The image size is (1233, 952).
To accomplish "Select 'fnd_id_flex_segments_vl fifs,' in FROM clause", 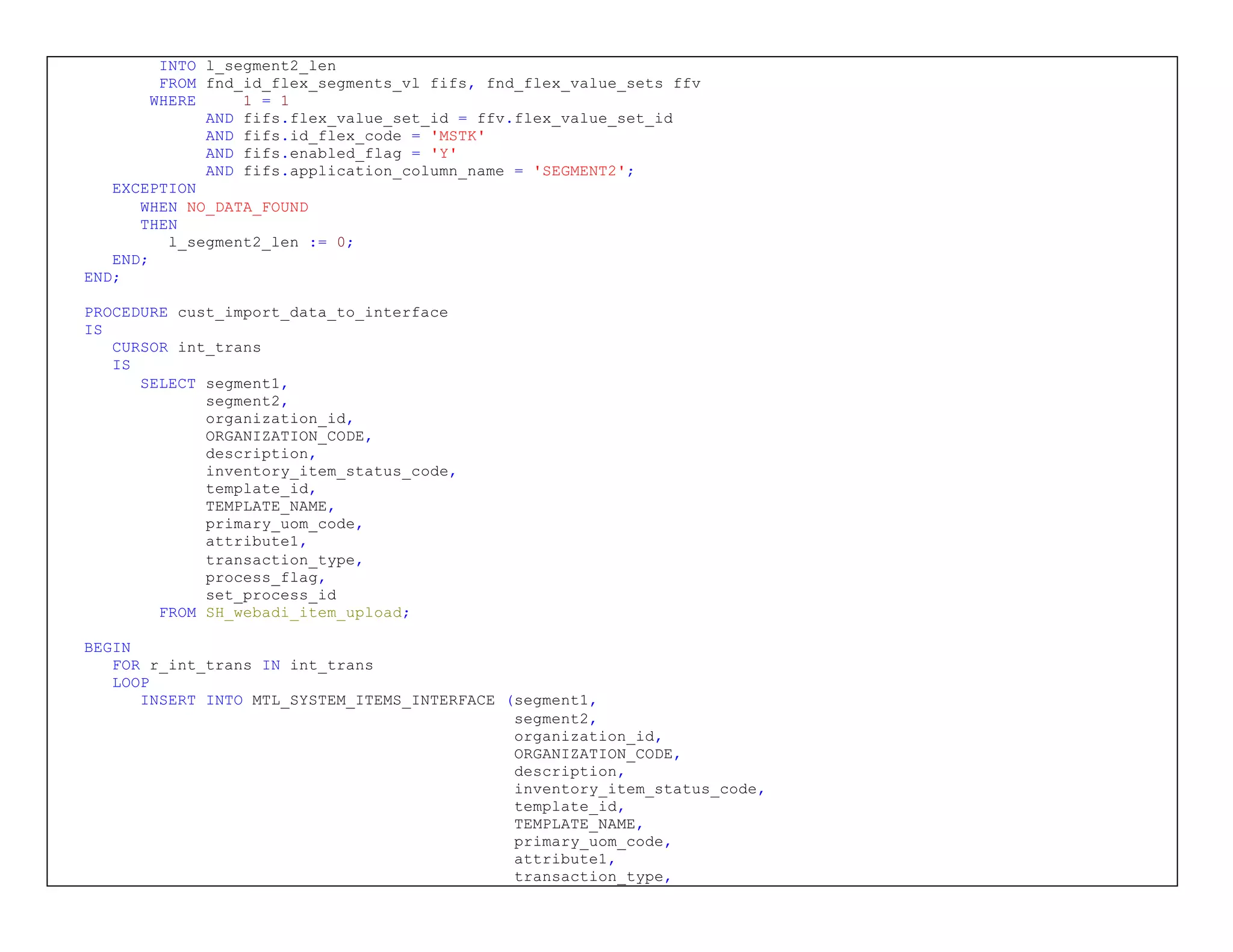I will pos(340,84).
